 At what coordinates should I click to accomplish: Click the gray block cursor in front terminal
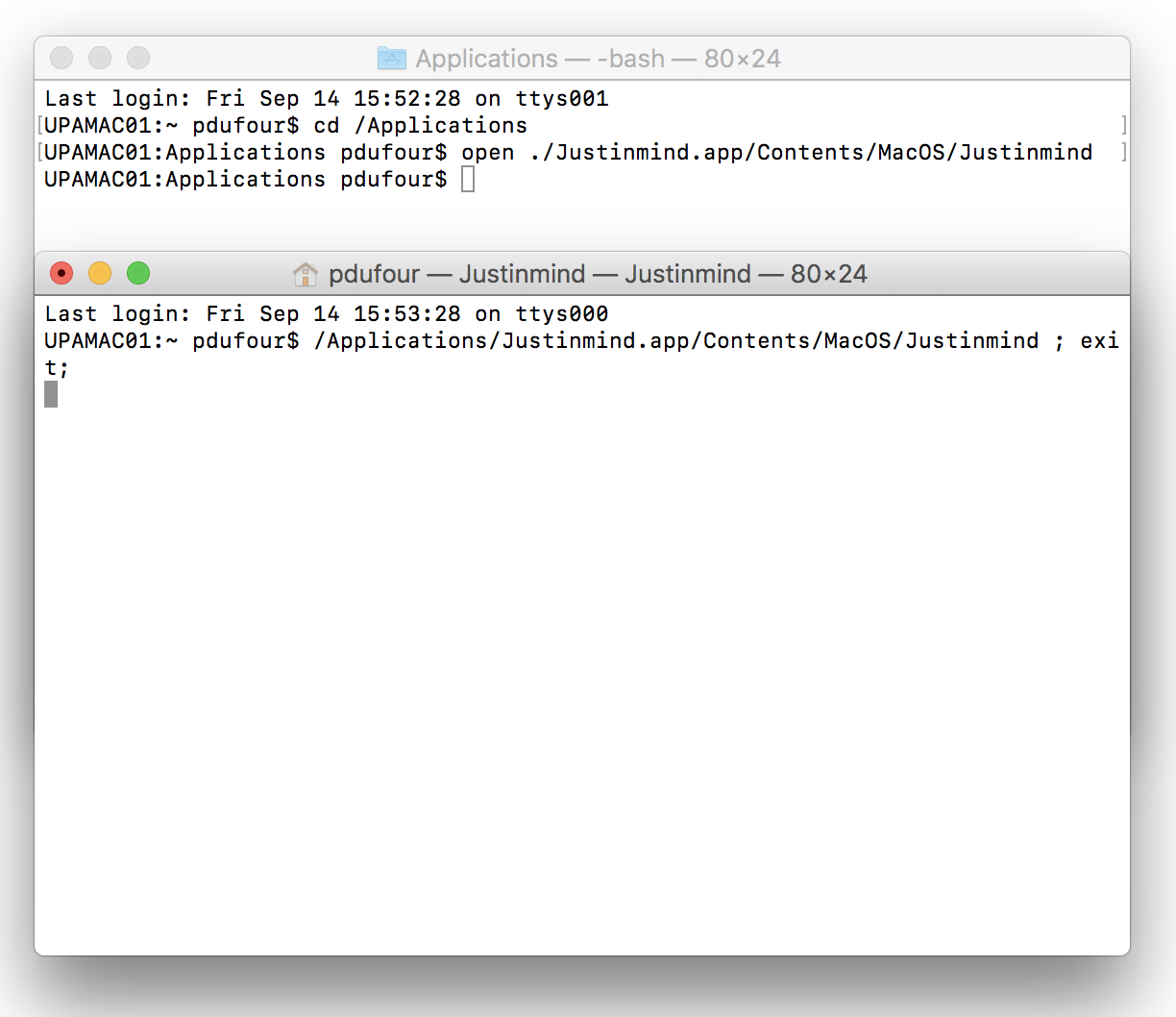point(51,394)
